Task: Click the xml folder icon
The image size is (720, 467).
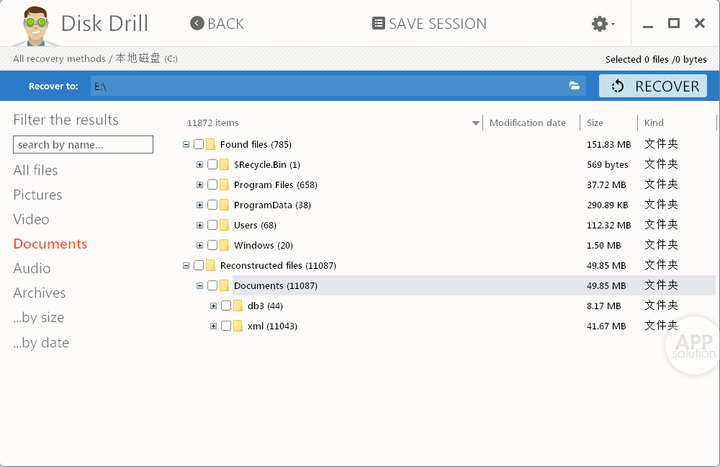Action: pos(238,326)
